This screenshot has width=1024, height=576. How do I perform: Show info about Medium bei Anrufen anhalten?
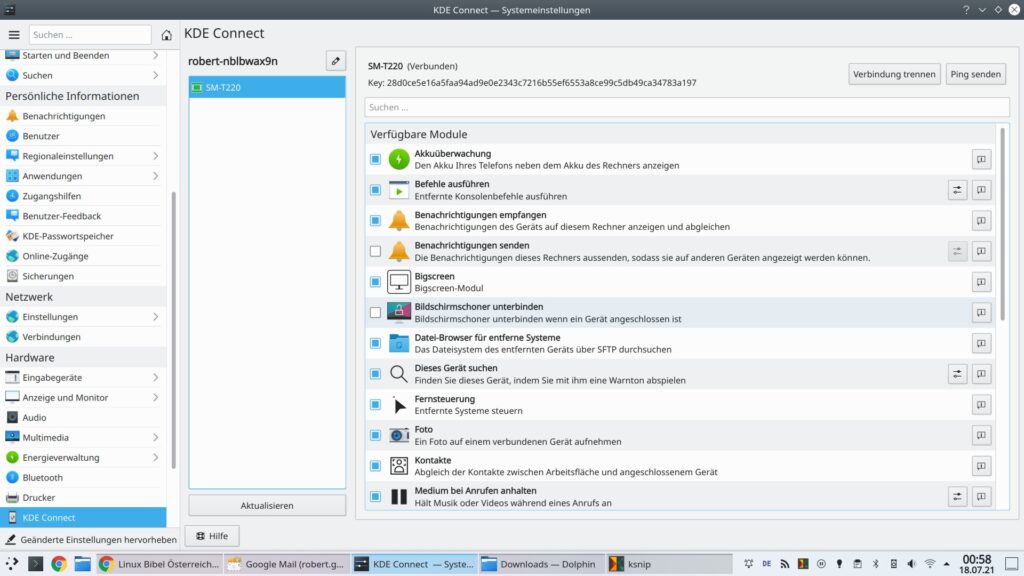pos(981,497)
